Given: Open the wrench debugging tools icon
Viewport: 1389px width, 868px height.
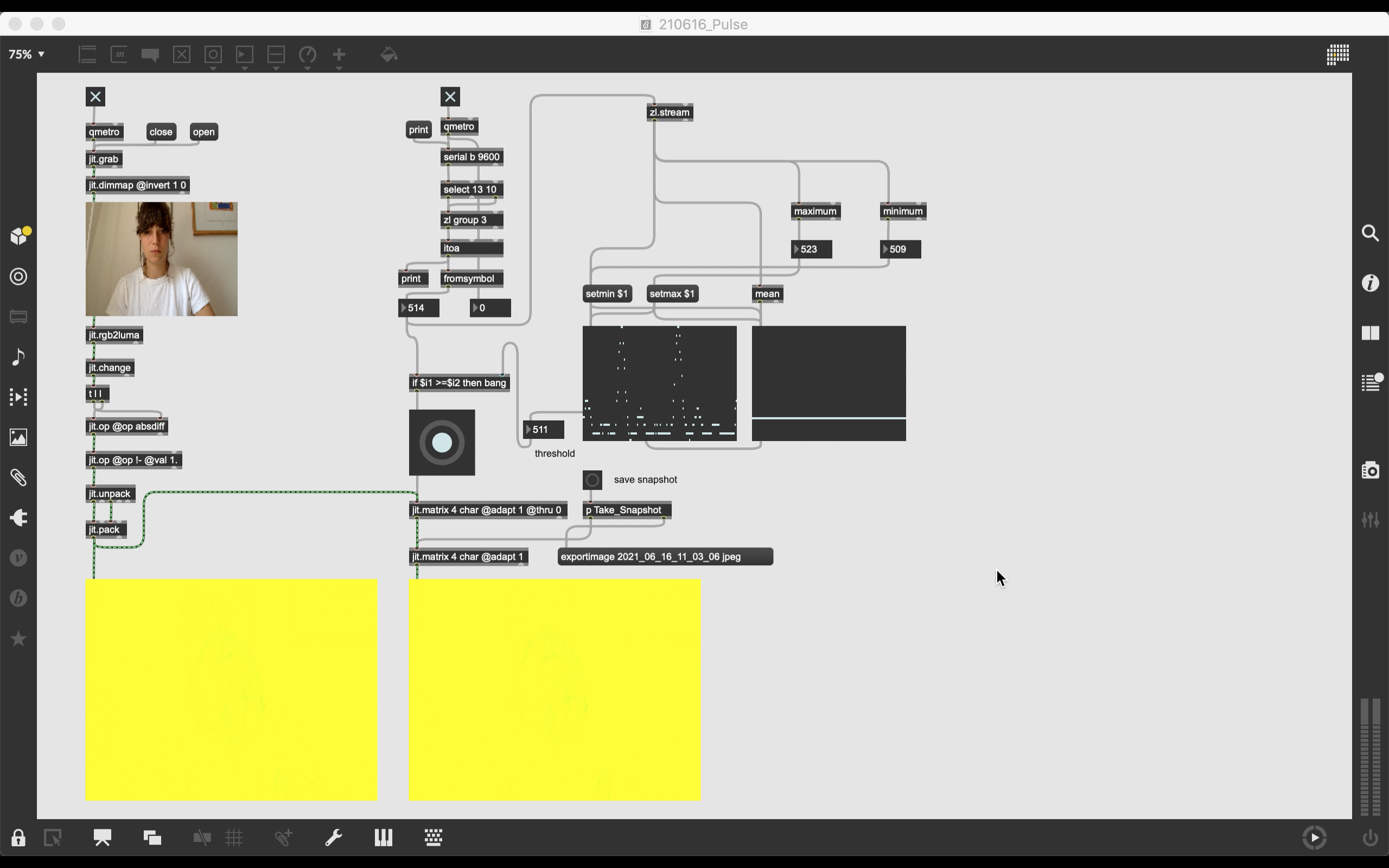Looking at the screenshot, I should pyautogui.click(x=334, y=838).
